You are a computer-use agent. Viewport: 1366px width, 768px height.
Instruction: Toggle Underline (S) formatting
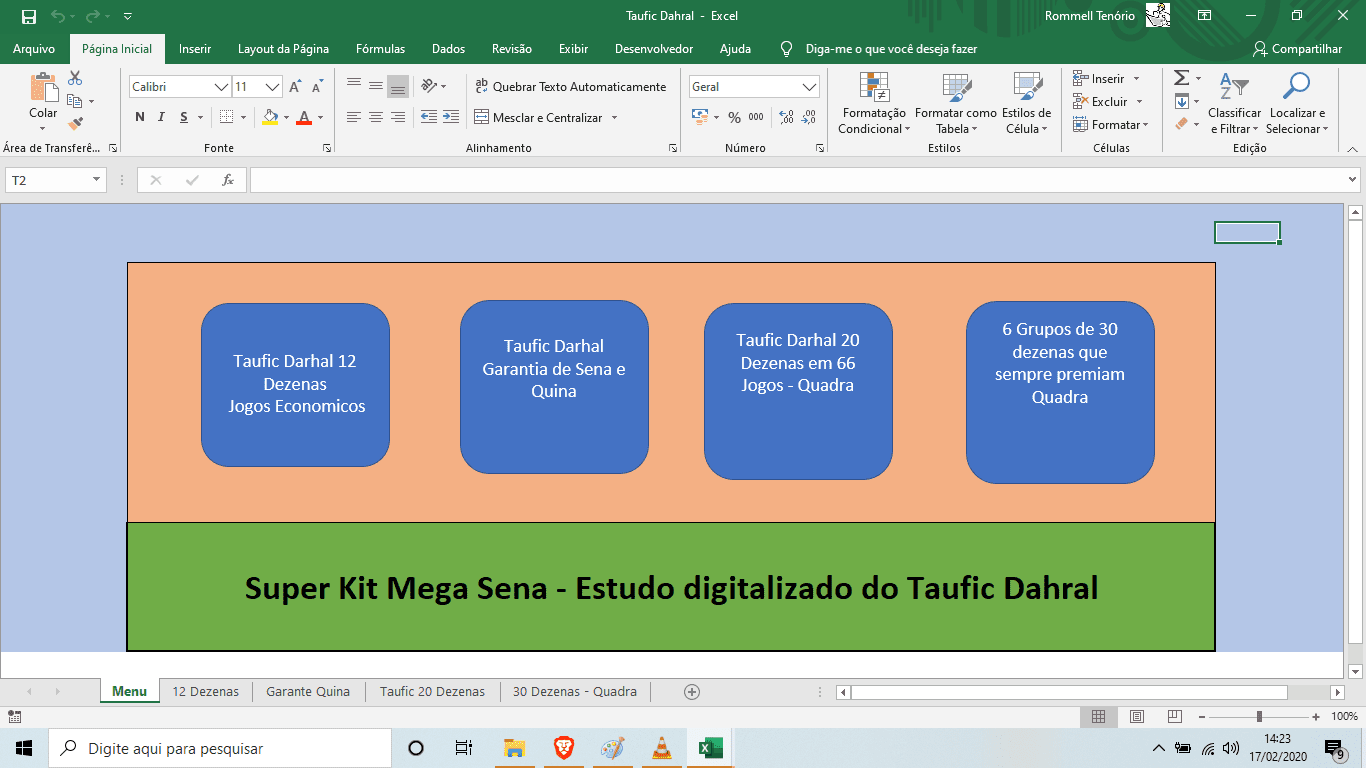coord(184,117)
